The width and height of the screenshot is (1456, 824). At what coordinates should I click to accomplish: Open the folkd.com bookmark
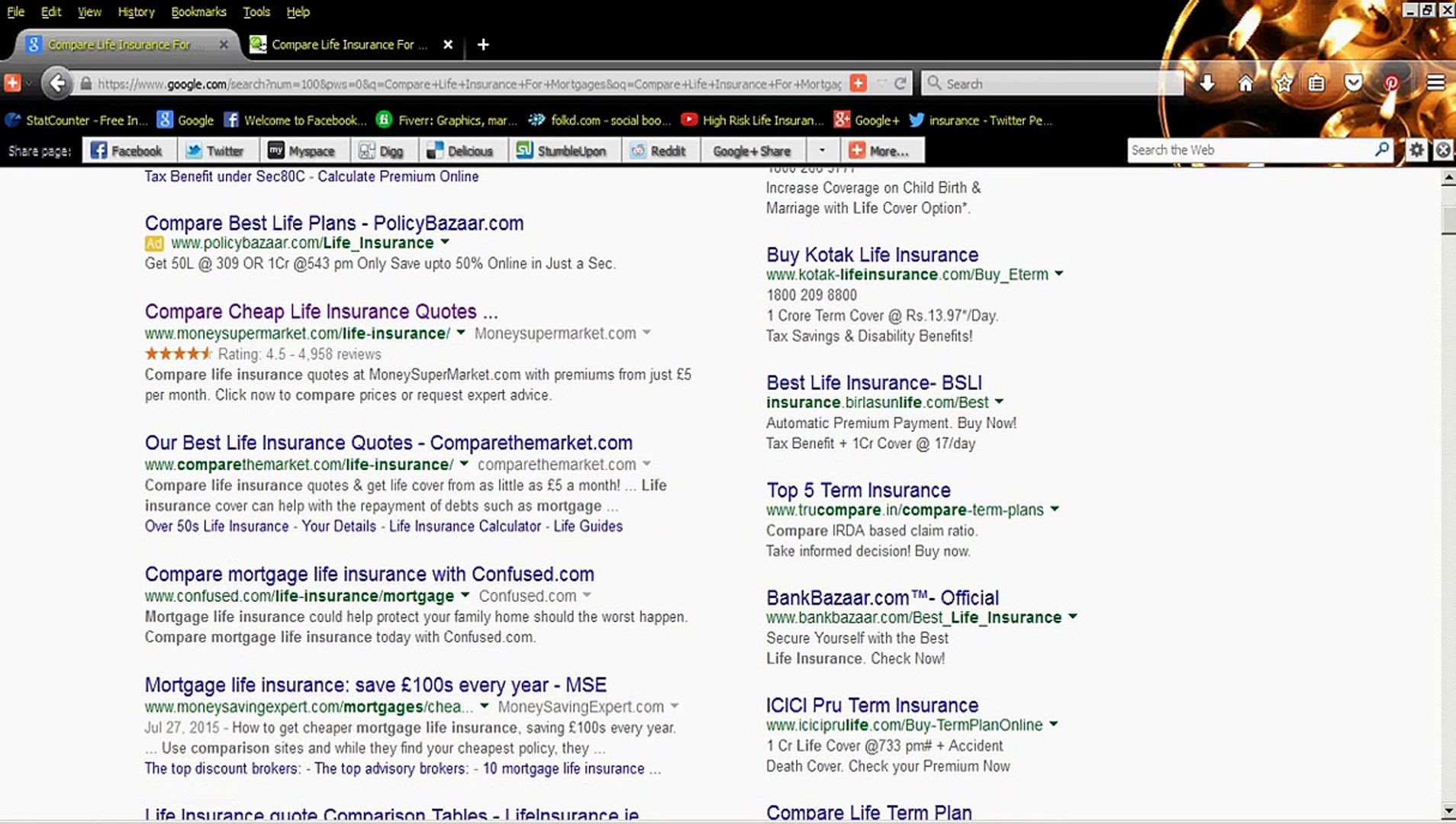(599, 121)
